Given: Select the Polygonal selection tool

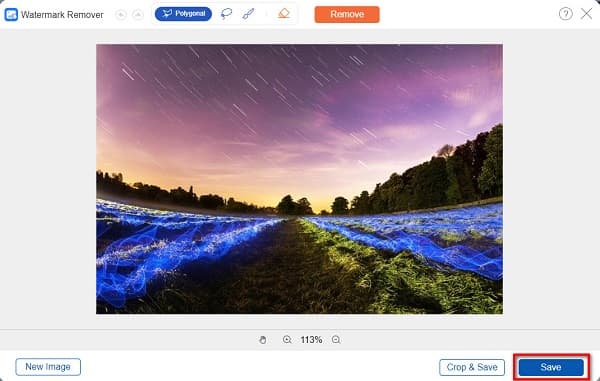Looking at the screenshot, I should coord(183,14).
